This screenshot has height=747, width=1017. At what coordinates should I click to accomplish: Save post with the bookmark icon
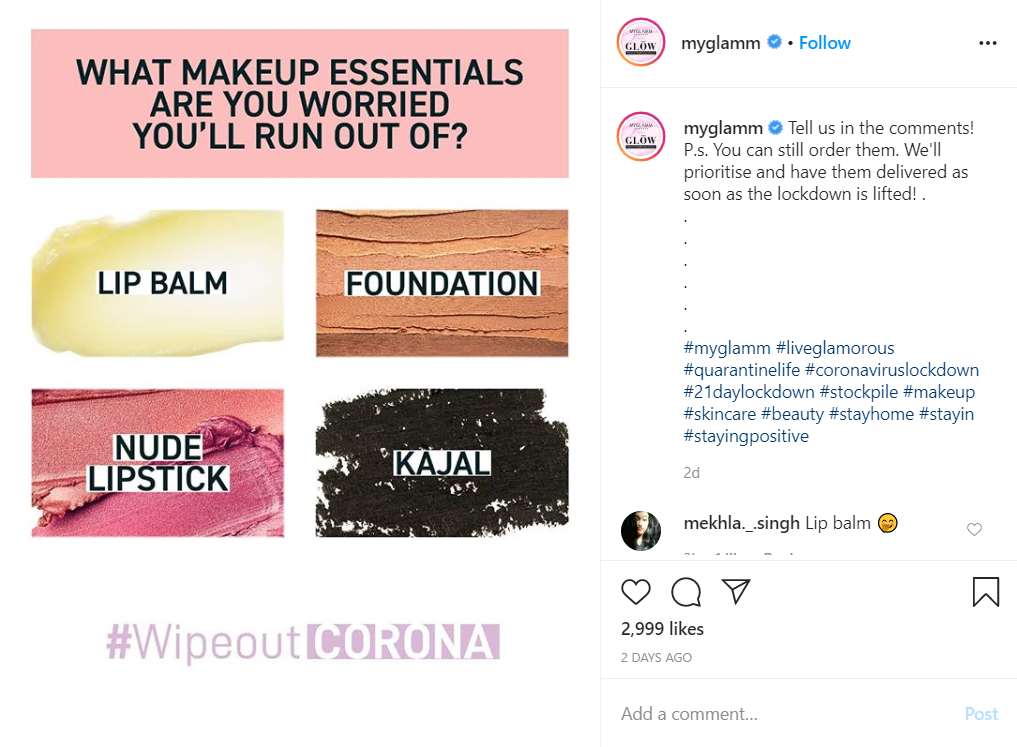pos(985,591)
